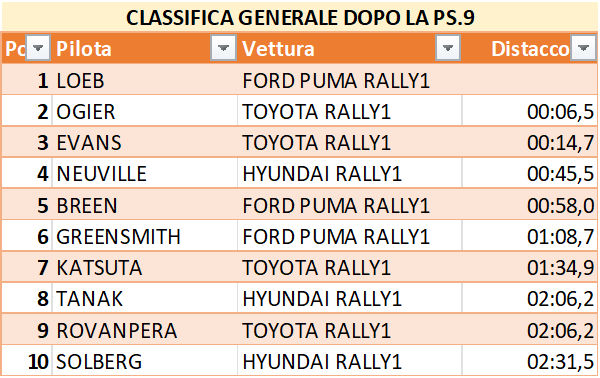This screenshot has width=600, height=378.
Task: Open the Pos column filter dropdown
Action: [x=38, y=48]
